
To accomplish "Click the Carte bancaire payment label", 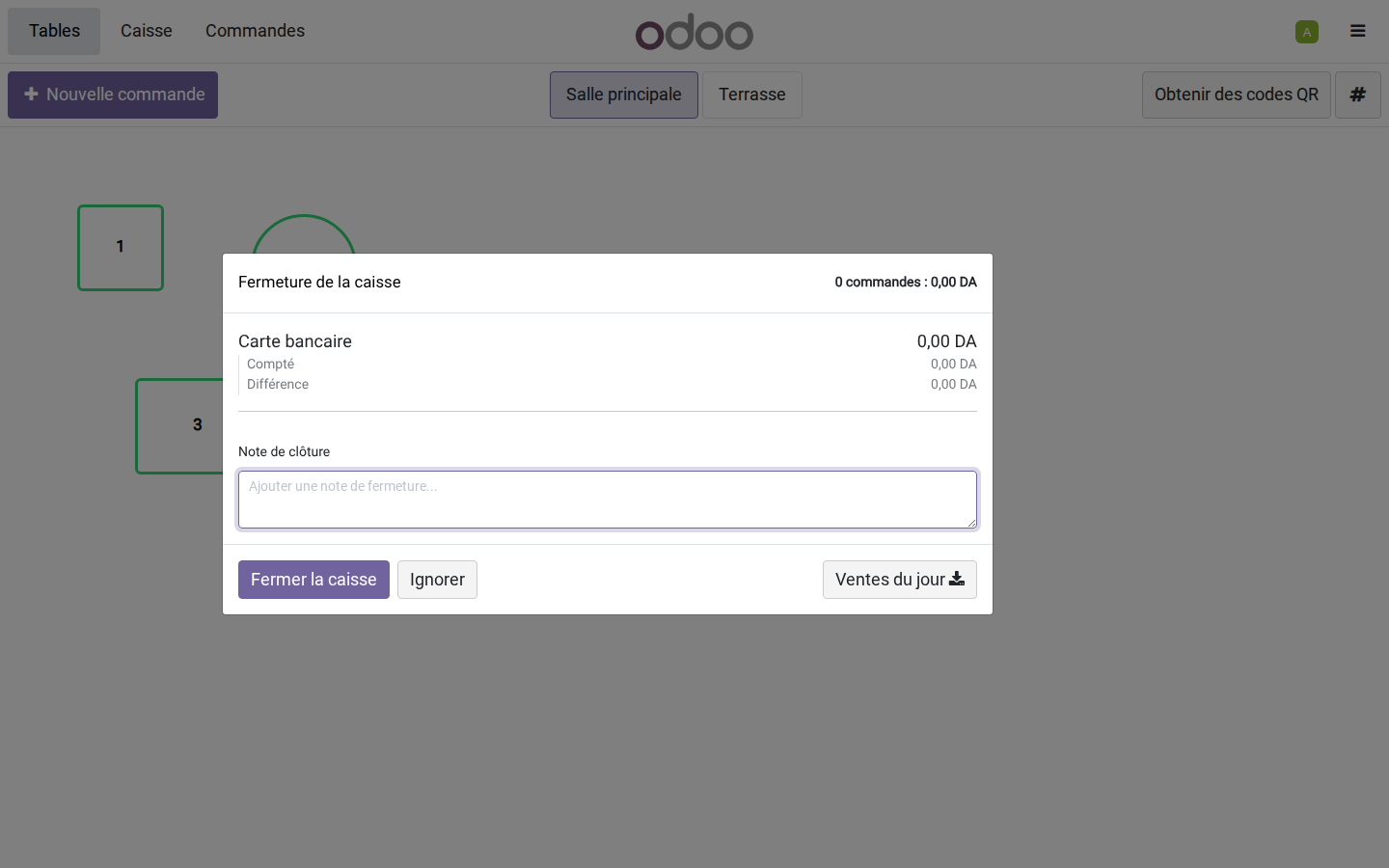I will click(x=295, y=341).
